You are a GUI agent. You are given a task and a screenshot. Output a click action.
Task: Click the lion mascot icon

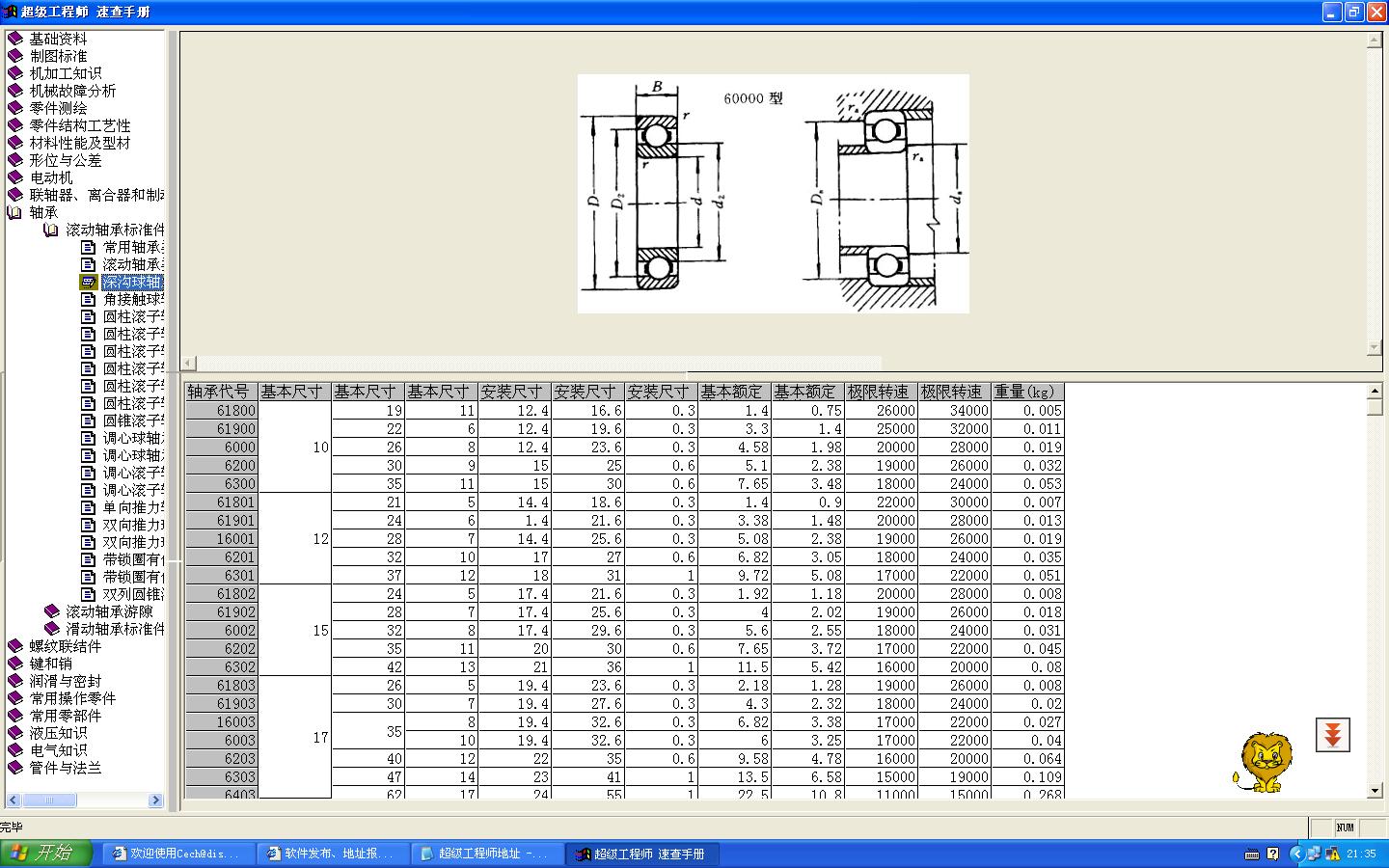point(1263,762)
